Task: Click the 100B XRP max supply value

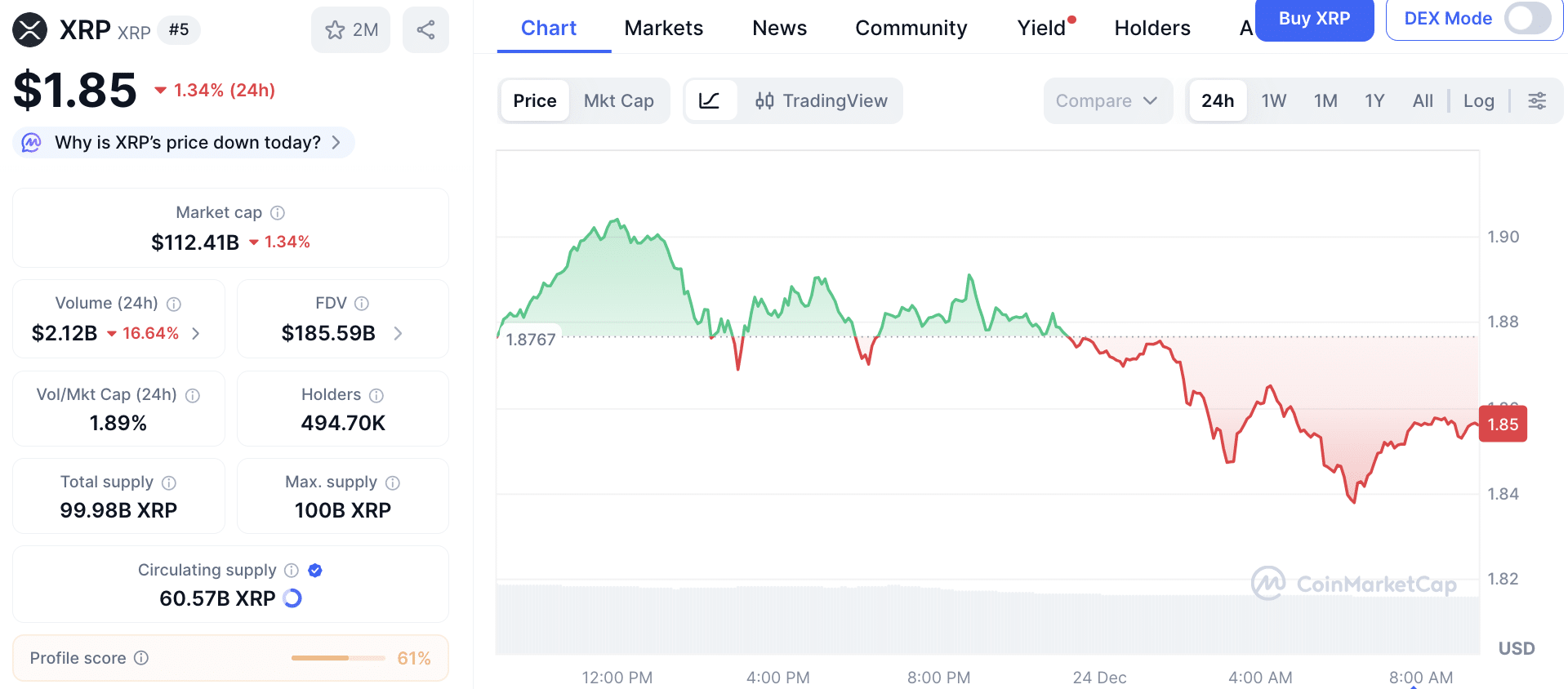Action: [x=343, y=510]
